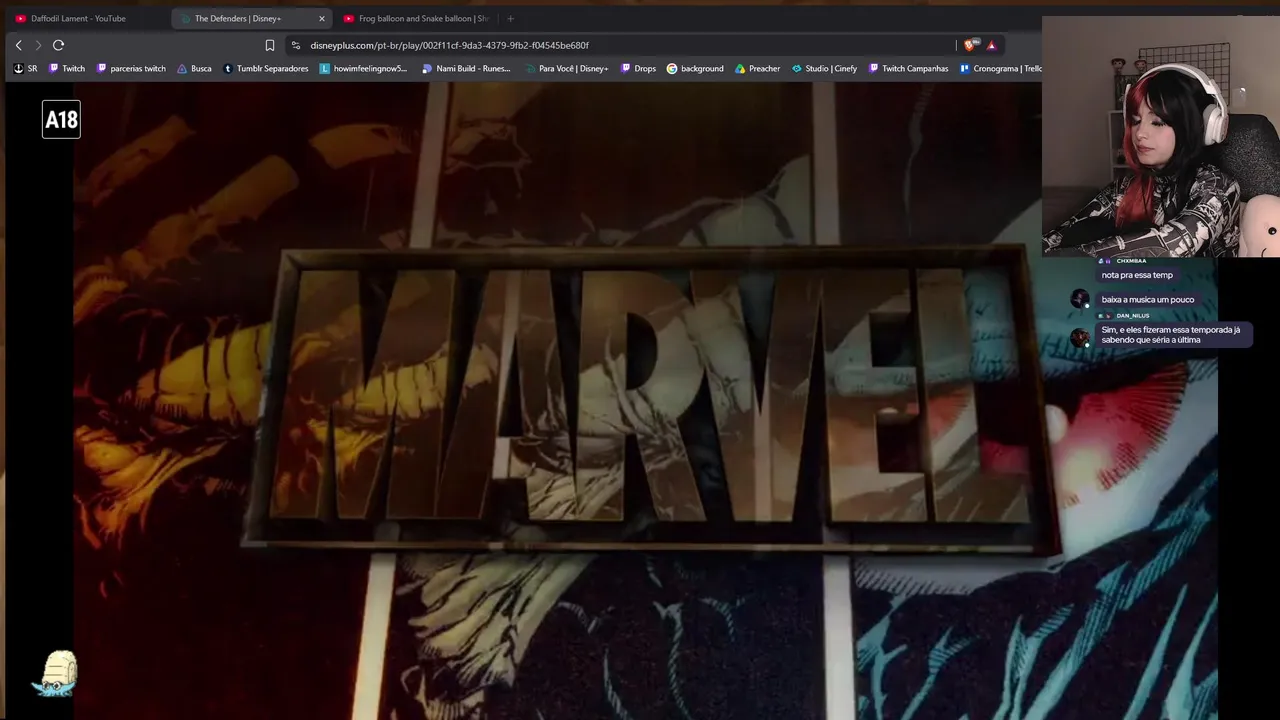Open the Studio | Cinefy bookmark

824,68
